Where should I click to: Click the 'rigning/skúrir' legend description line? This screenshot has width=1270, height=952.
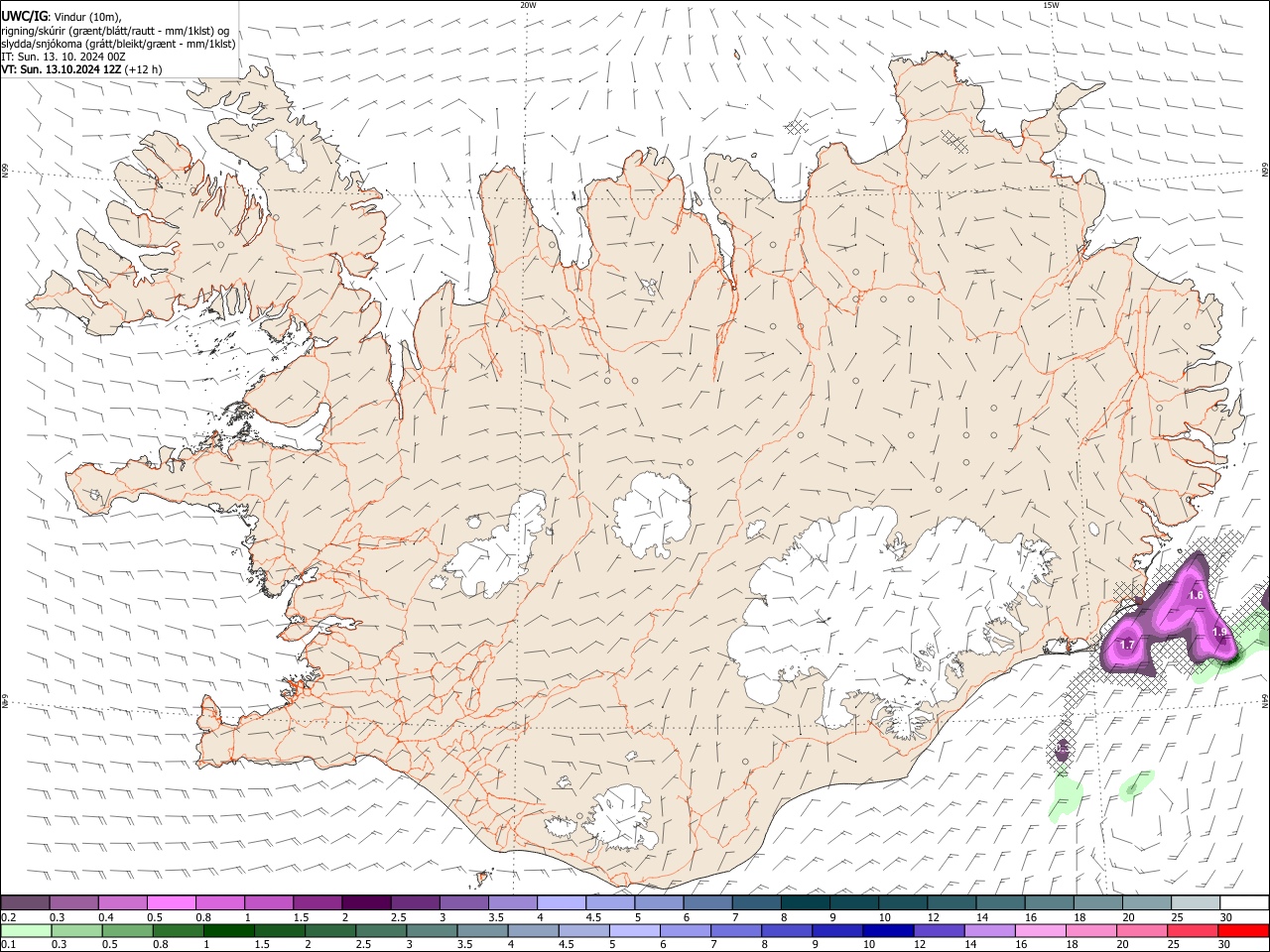coord(115,31)
